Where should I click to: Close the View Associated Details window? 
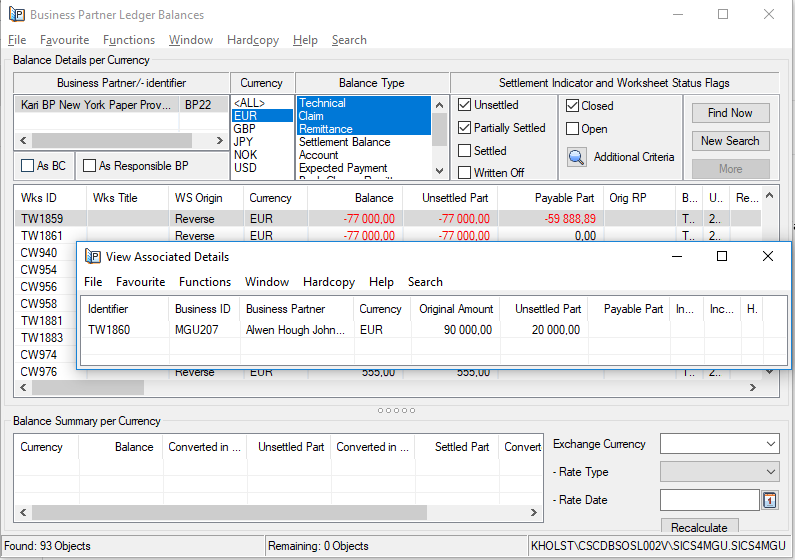pyautogui.click(x=767, y=256)
